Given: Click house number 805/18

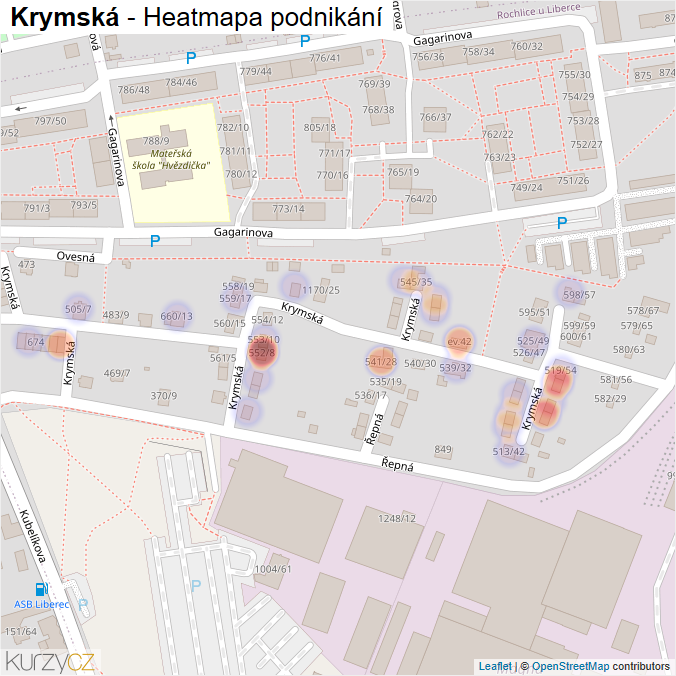Looking at the screenshot, I should (319, 127).
